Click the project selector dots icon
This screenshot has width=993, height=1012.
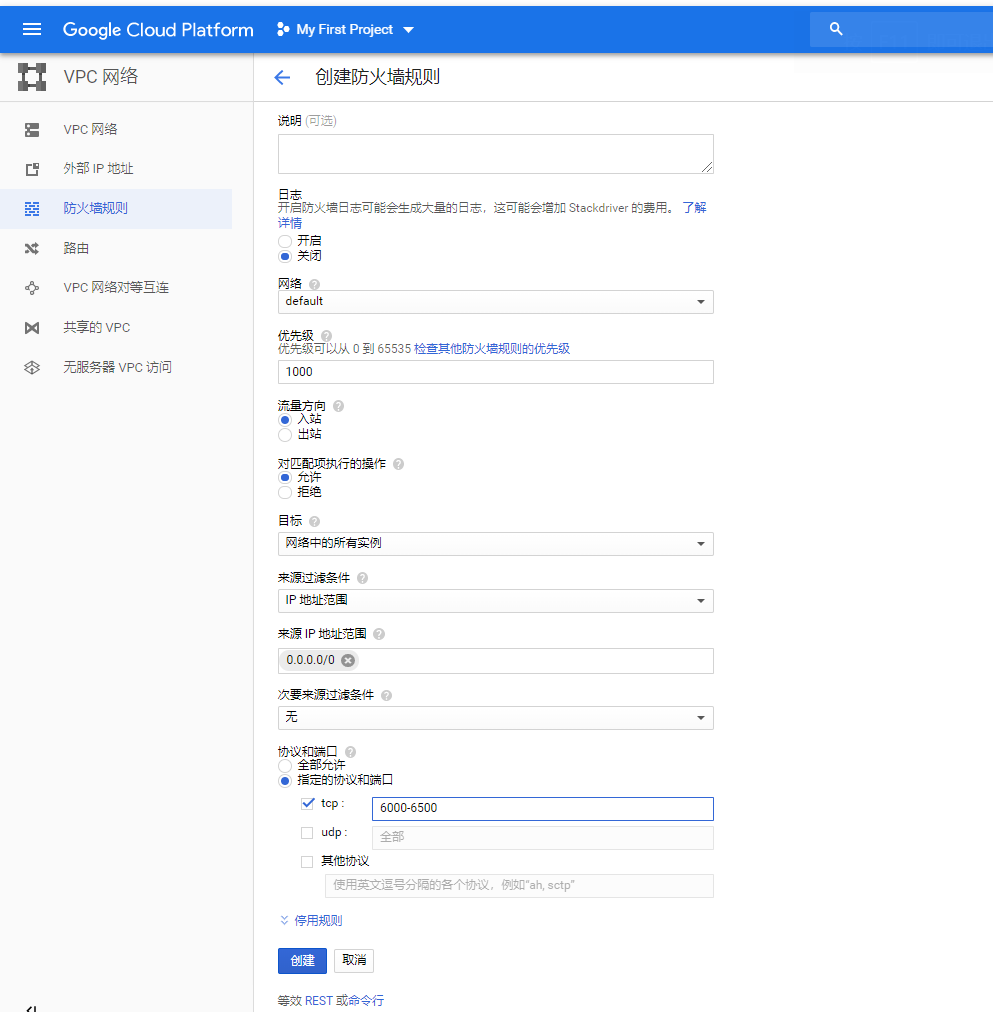tap(283, 29)
